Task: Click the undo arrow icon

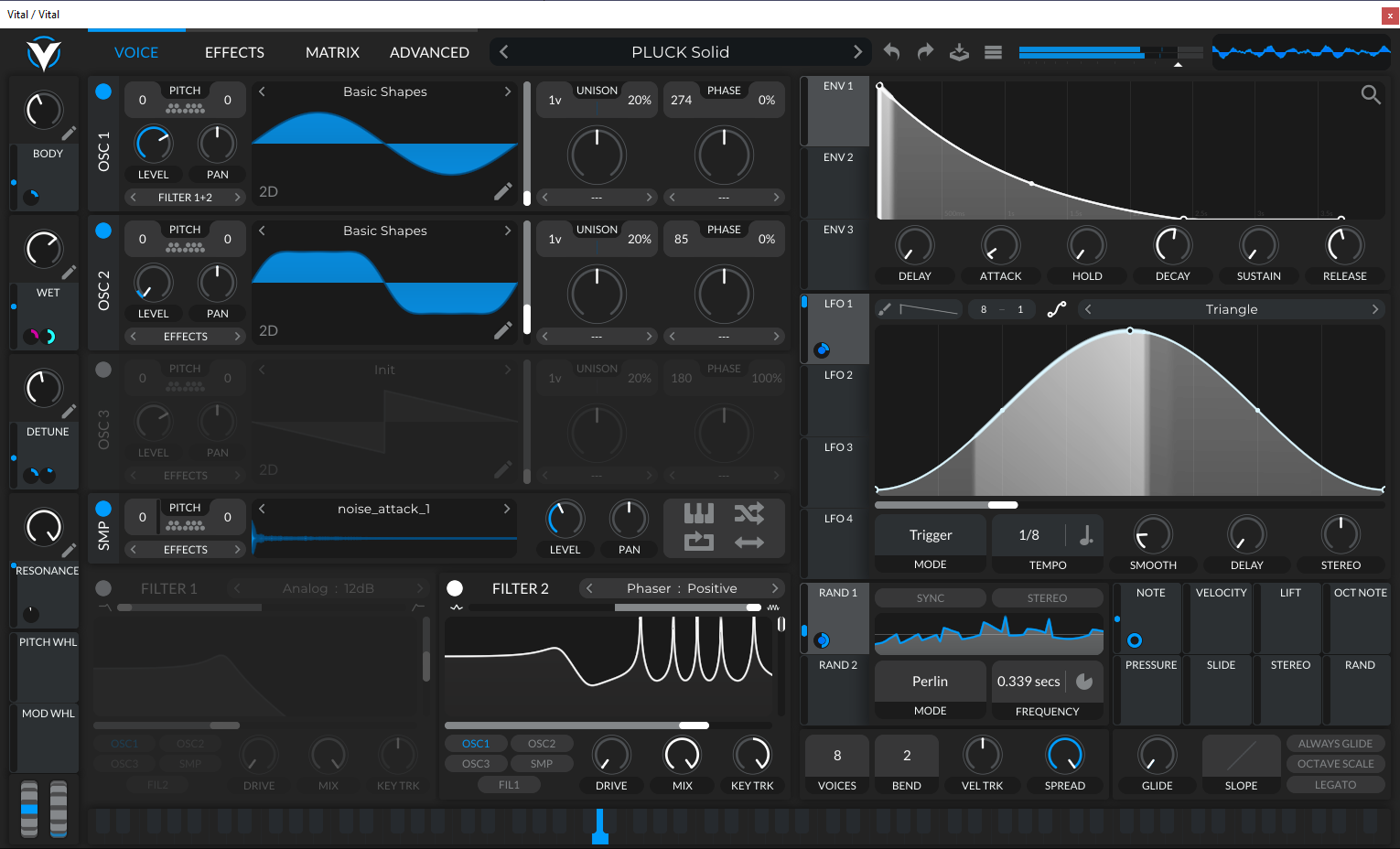Action: [891, 52]
